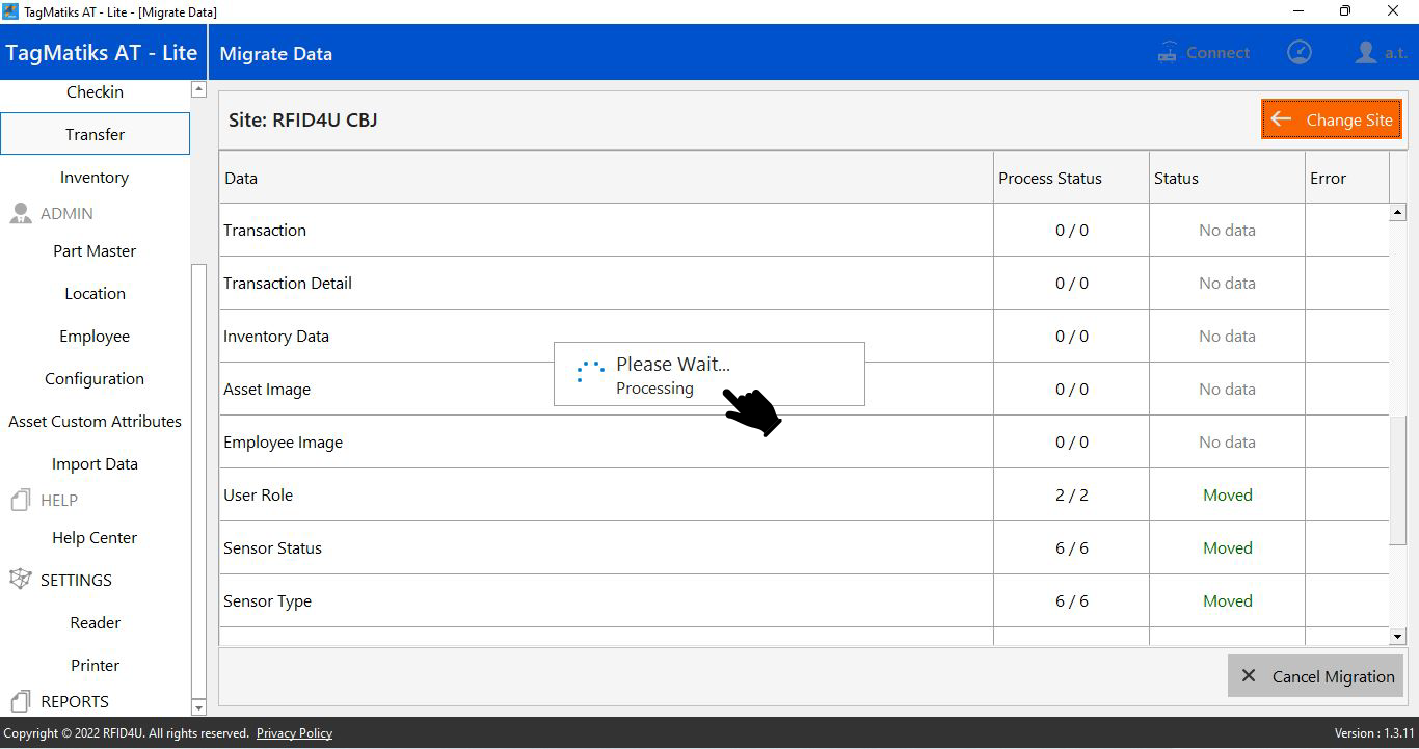Click the user profile icon
The image size is (1419, 749).
1366,53
